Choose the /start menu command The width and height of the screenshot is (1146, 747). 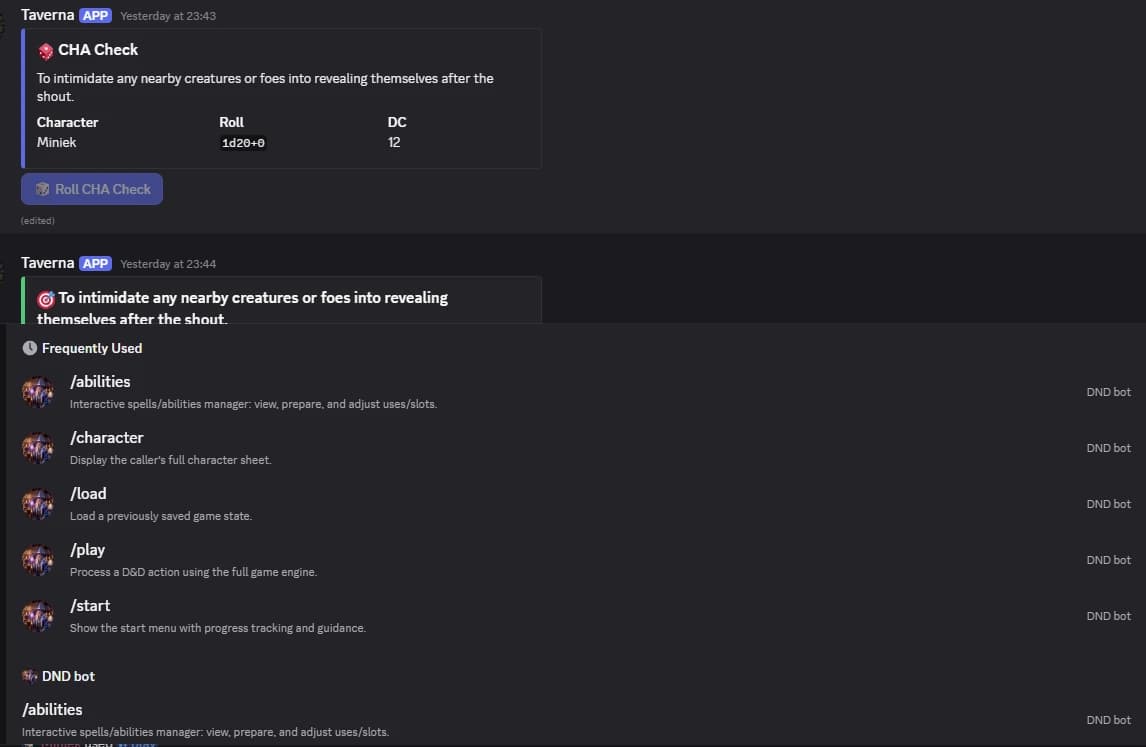click(90, 606)
